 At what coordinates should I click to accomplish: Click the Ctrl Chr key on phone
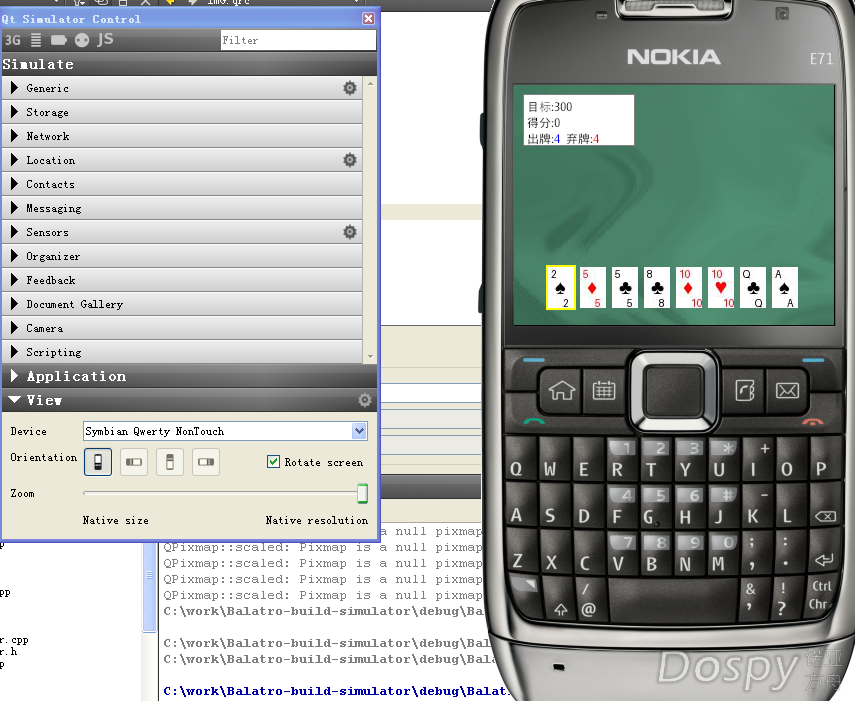(x=820, y=595)
